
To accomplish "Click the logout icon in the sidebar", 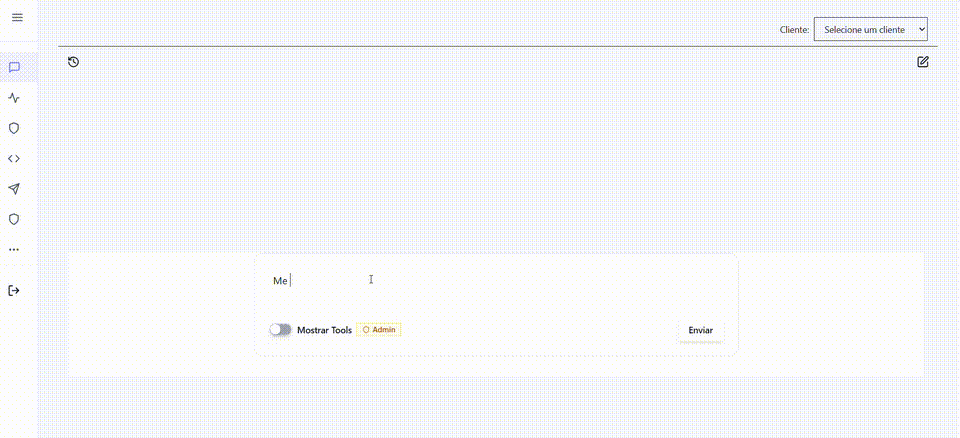I will 14,291.
